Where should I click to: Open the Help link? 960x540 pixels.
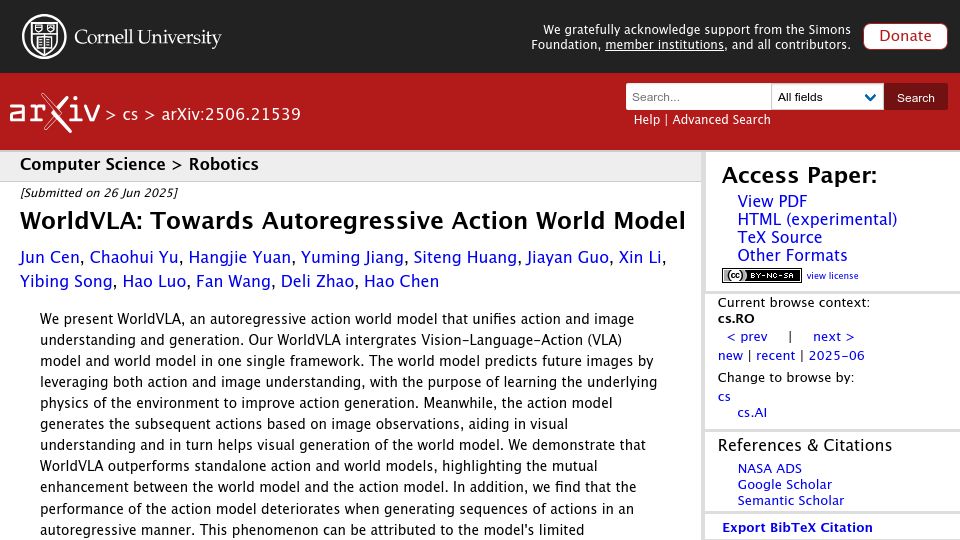click(x=647, y=119)
